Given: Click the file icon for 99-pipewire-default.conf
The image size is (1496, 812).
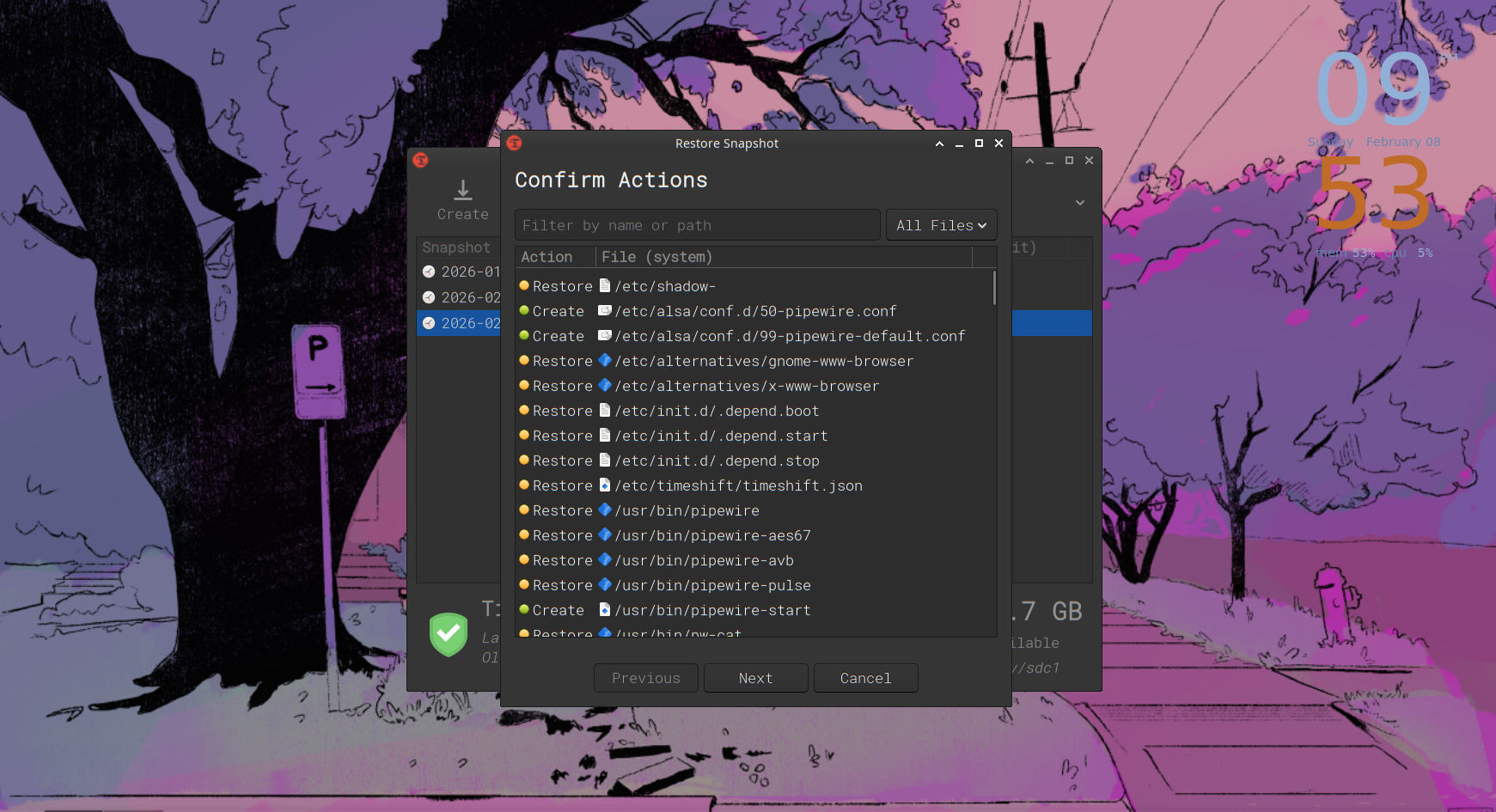Looking at the screenshot, I should [605, 335].
